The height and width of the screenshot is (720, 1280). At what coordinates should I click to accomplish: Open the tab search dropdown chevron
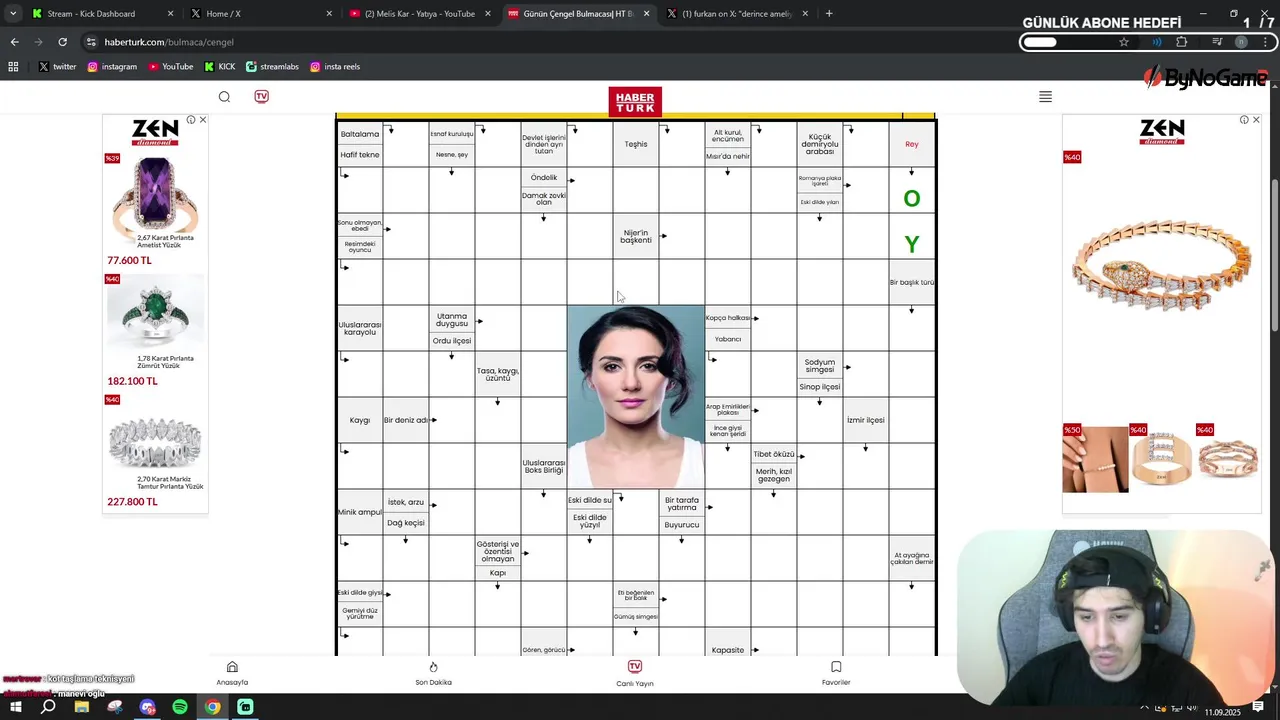[x=13, y=14]
